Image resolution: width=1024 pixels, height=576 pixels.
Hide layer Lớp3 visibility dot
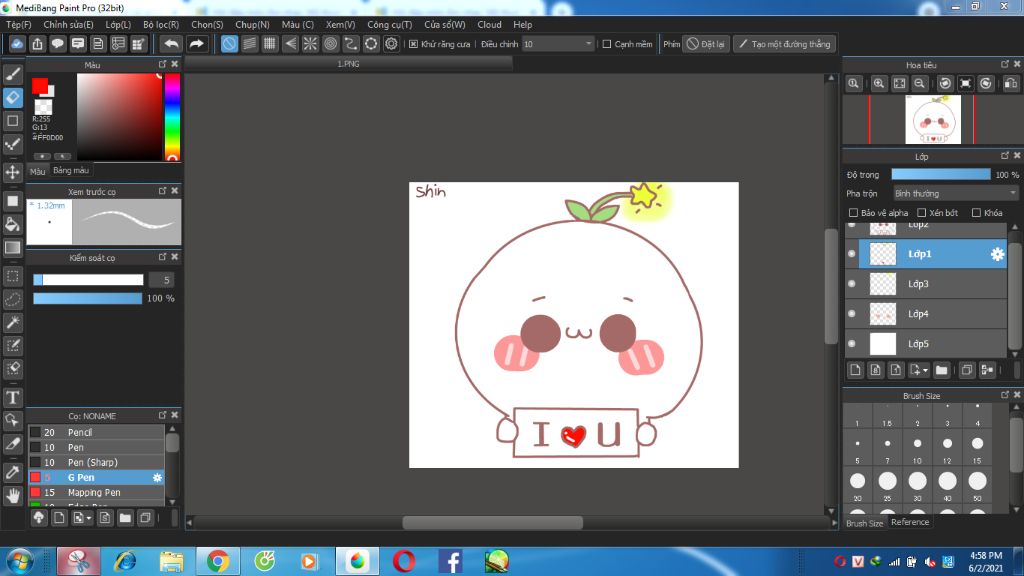pos(852,284)
